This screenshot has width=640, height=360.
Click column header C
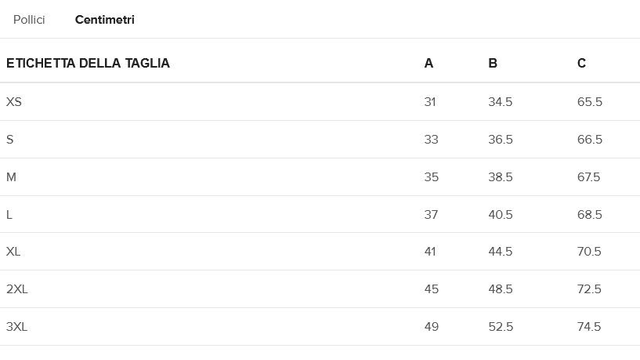coord(582,63)
